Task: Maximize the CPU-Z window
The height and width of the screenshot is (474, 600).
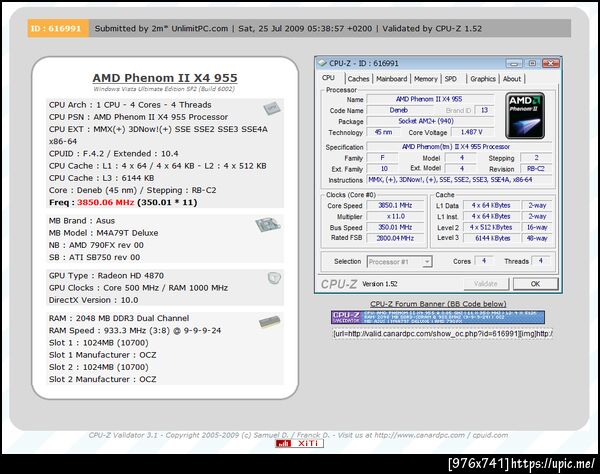Action: [x=532, y=63]
